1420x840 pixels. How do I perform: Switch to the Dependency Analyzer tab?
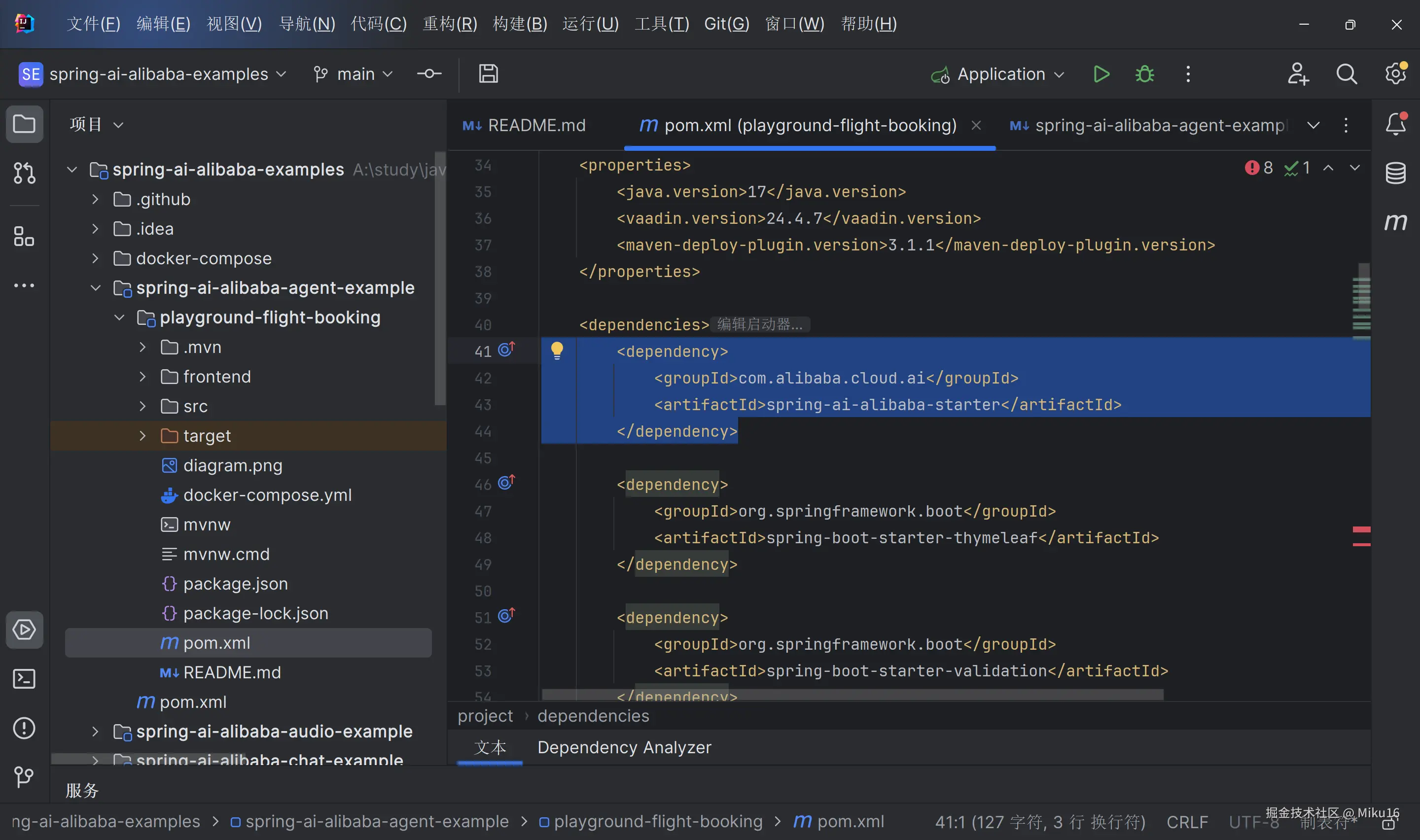click(624, 747)
